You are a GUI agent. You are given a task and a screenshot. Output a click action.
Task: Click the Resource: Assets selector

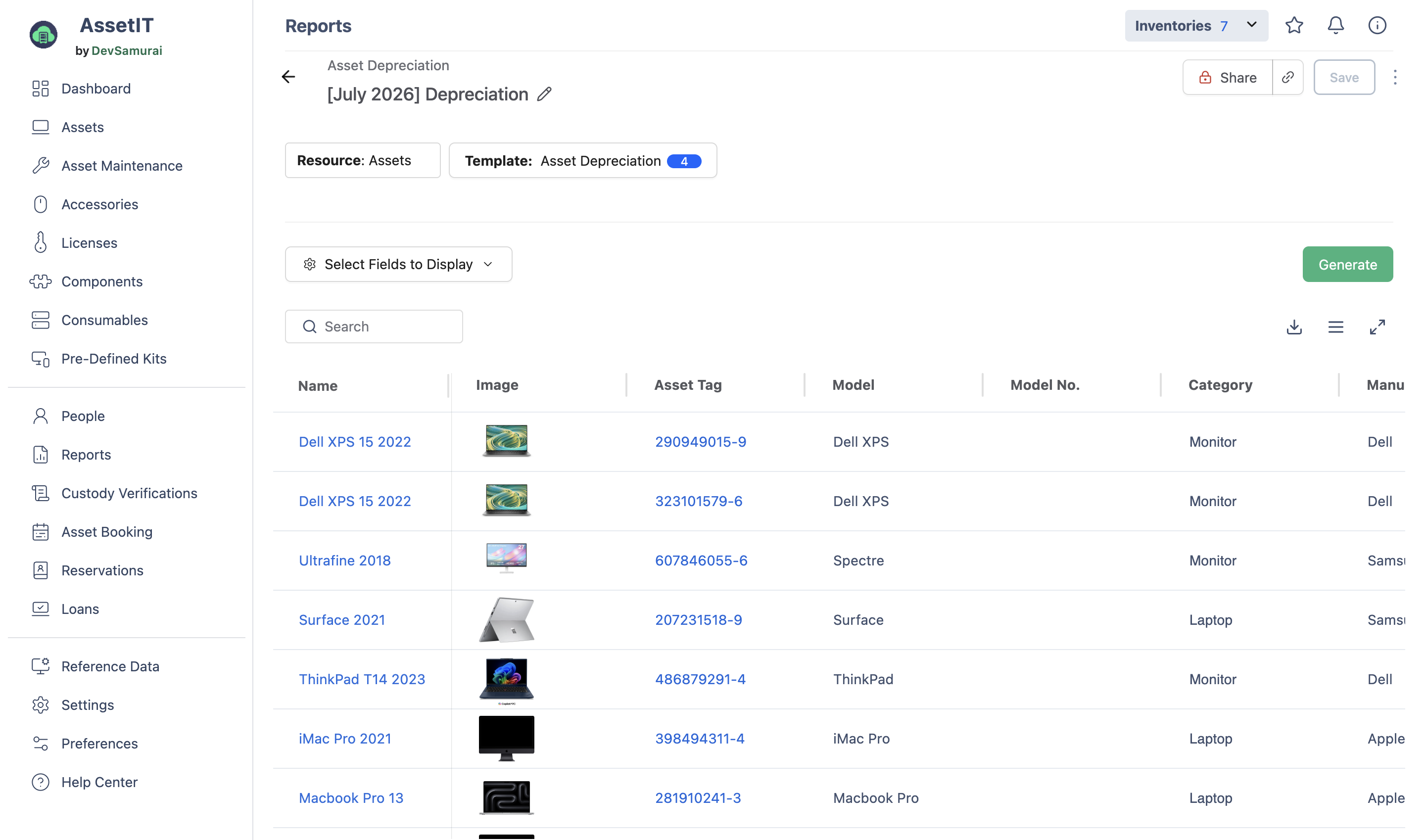363,161
